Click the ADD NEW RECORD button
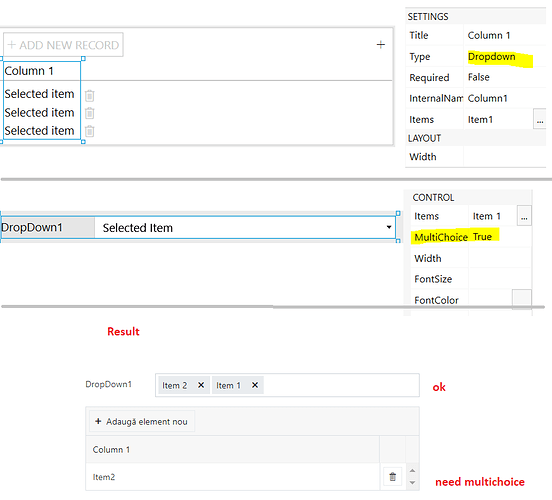 (63, 45)
